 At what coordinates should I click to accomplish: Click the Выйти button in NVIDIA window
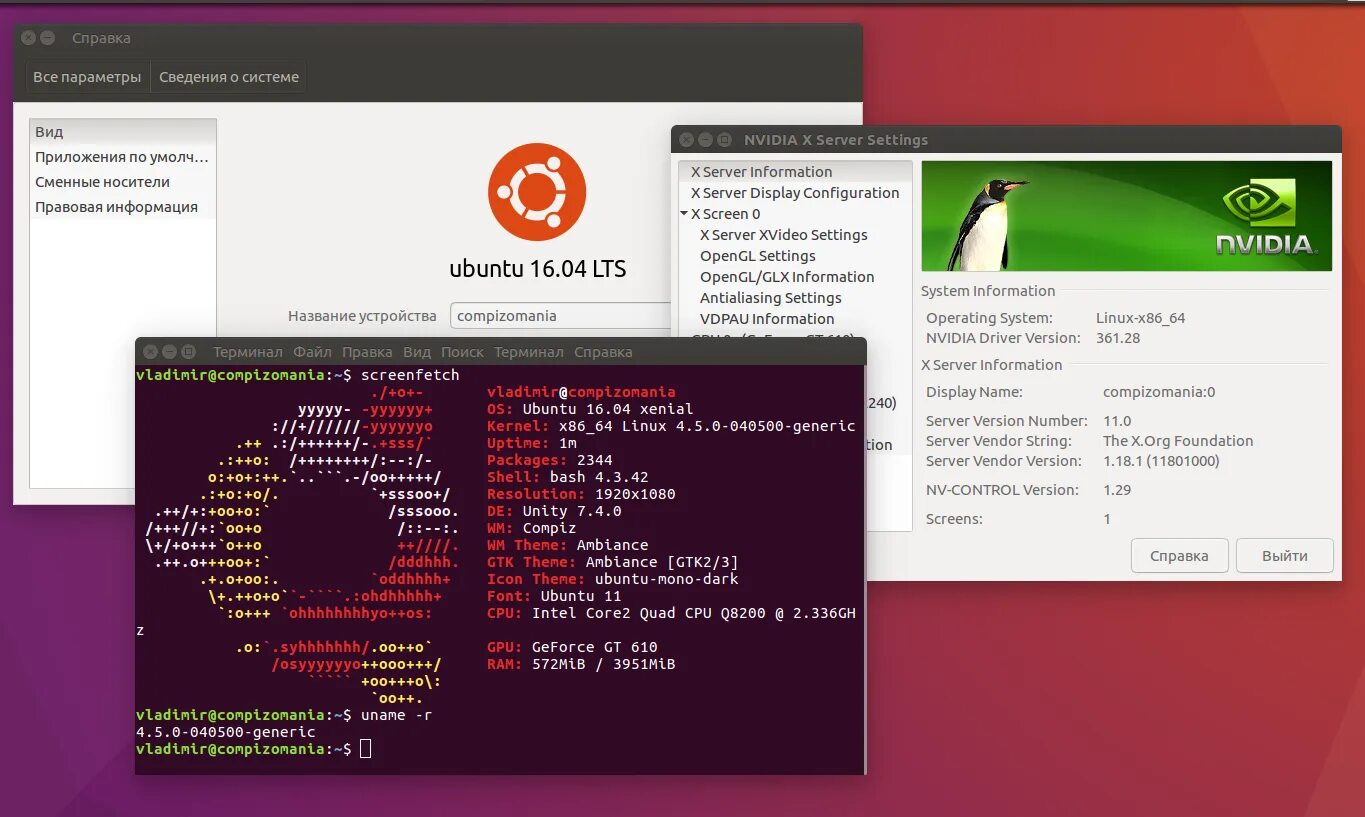[x=1285, y=556]
